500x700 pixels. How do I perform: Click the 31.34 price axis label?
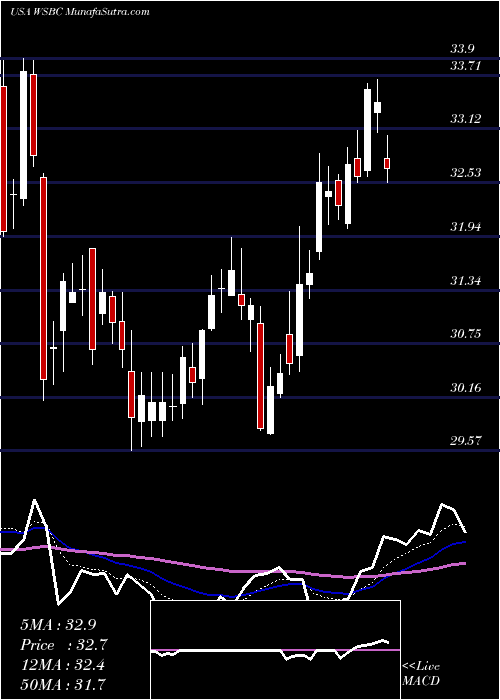tap(466, 281)
